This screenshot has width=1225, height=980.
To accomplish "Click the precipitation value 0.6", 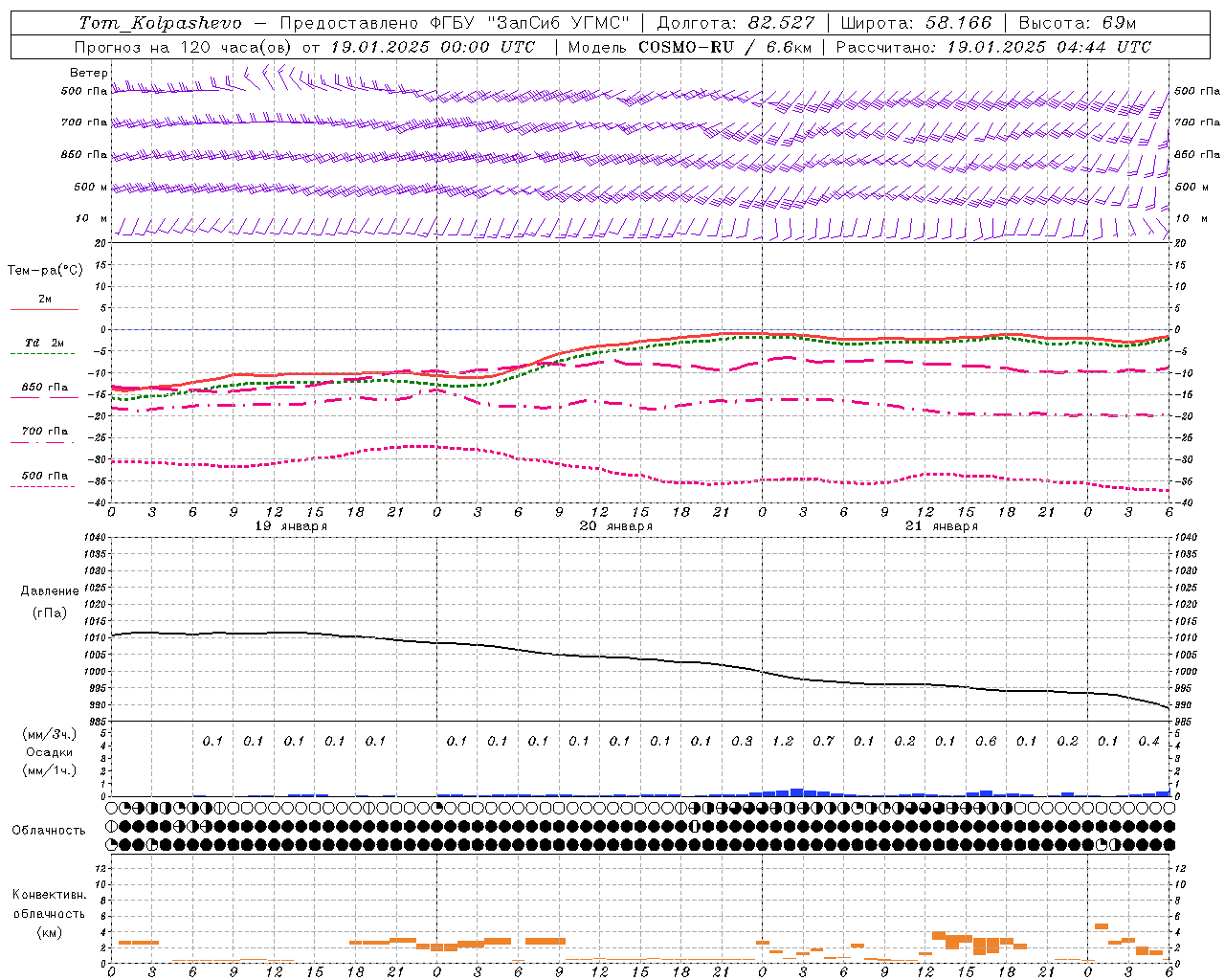I will tap(987, 741).
